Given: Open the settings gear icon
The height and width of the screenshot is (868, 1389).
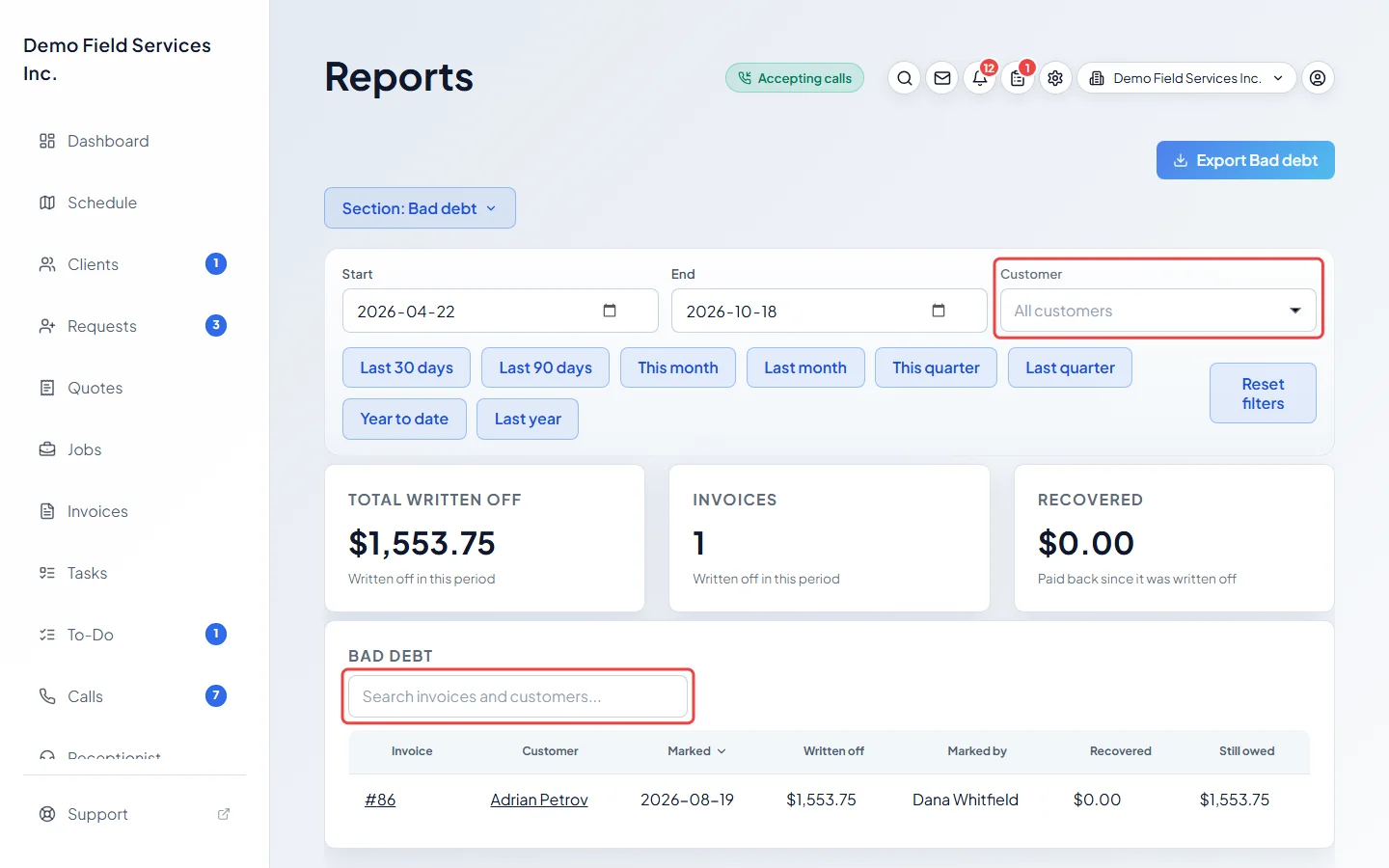Looking at the screenshot, I should [1055, 78].
